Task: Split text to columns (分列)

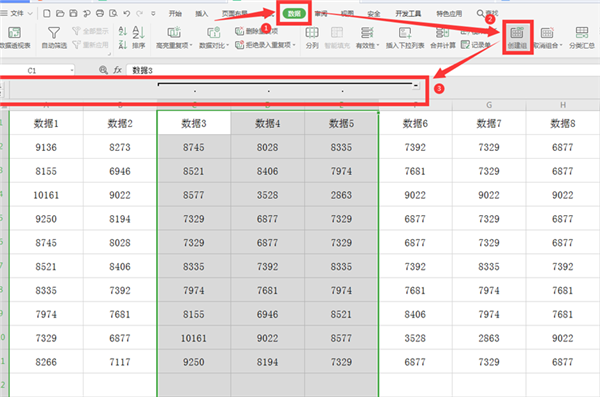Action: pos(312,38)
